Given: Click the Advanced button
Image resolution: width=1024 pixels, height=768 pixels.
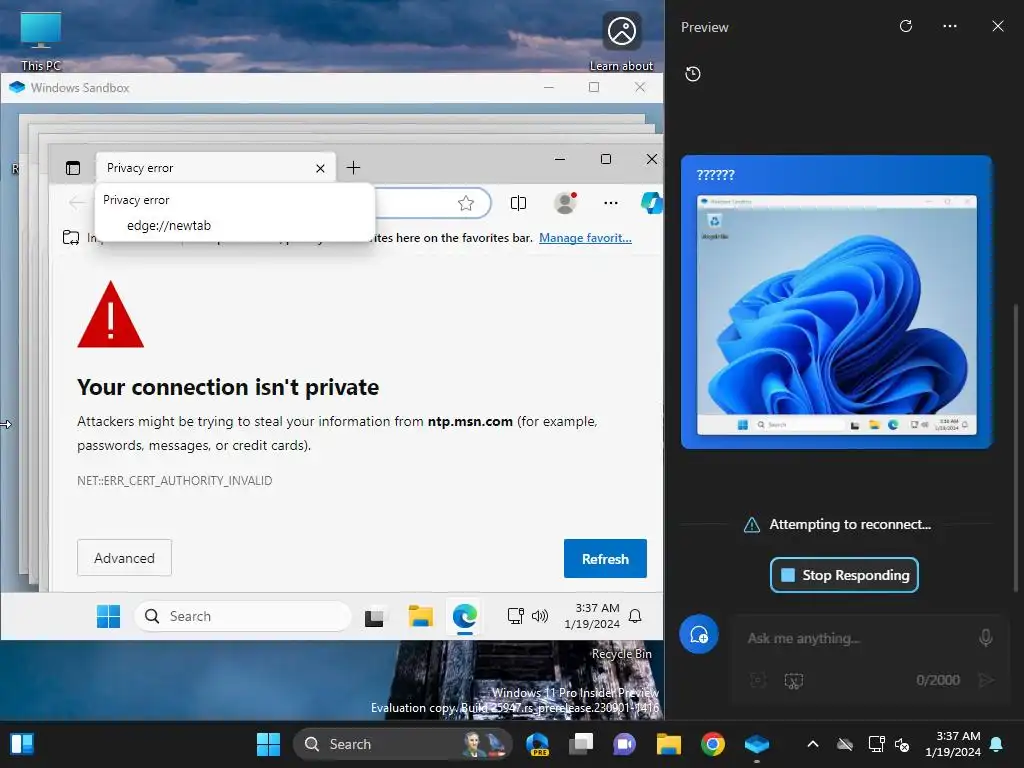Looking at the screenshot, I should [124, 558].
